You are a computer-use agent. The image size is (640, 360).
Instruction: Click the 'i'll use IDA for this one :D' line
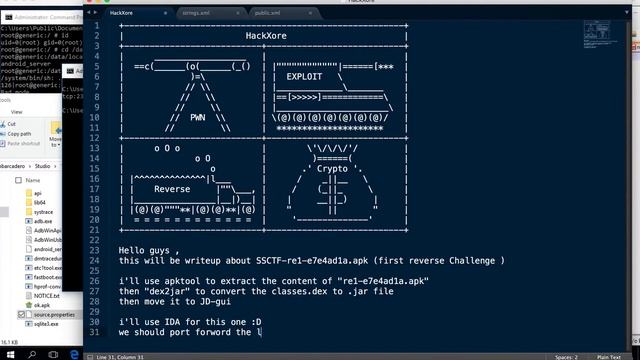(190, 322)
